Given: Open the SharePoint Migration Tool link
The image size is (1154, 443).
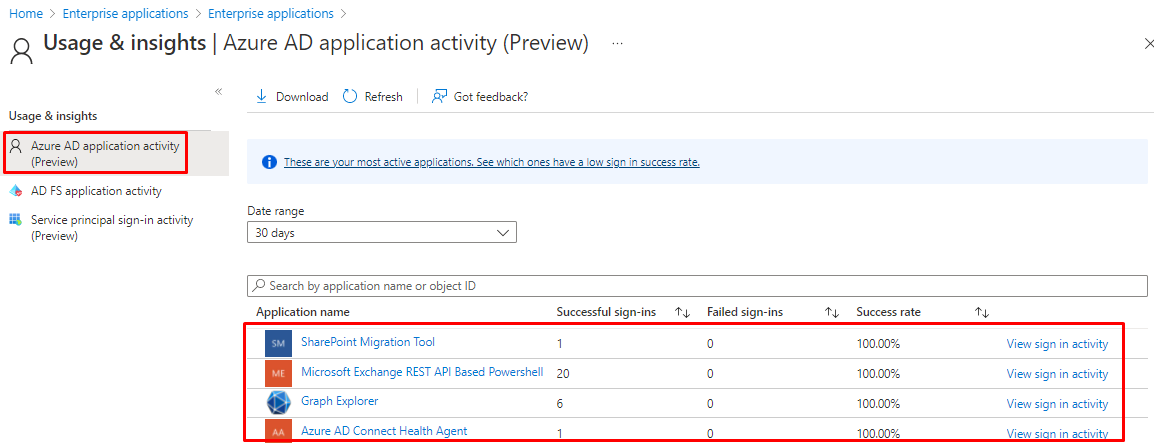Looking at the screenshot, I should (x=368, y=342).
